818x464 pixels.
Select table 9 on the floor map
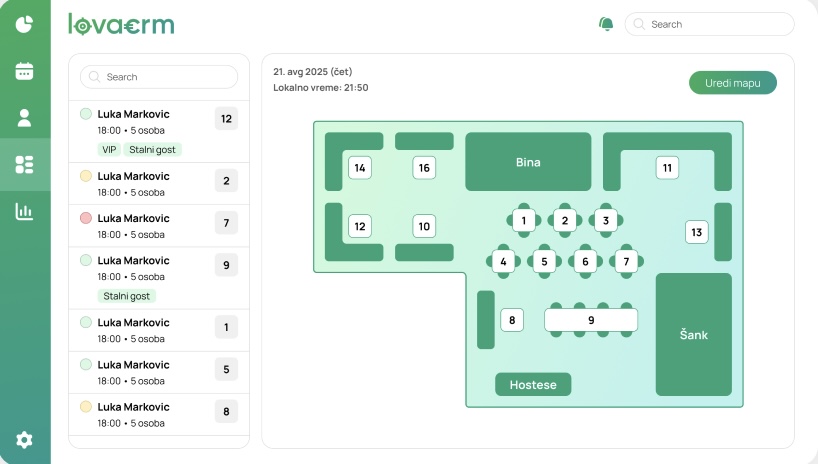click(591, 320)
